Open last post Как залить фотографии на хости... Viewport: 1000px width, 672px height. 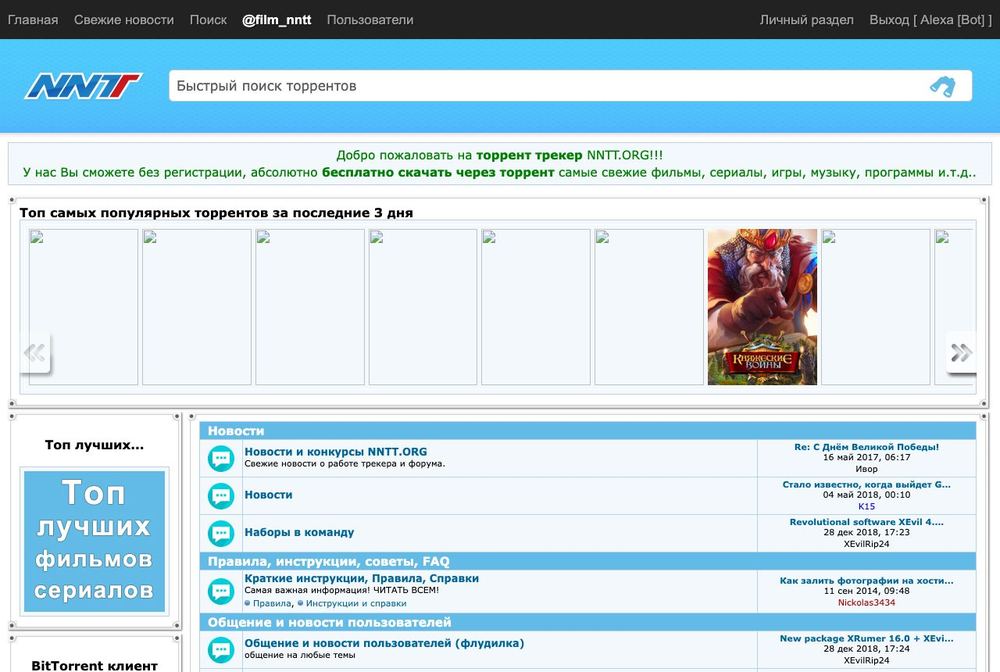[x=866, y=580]
